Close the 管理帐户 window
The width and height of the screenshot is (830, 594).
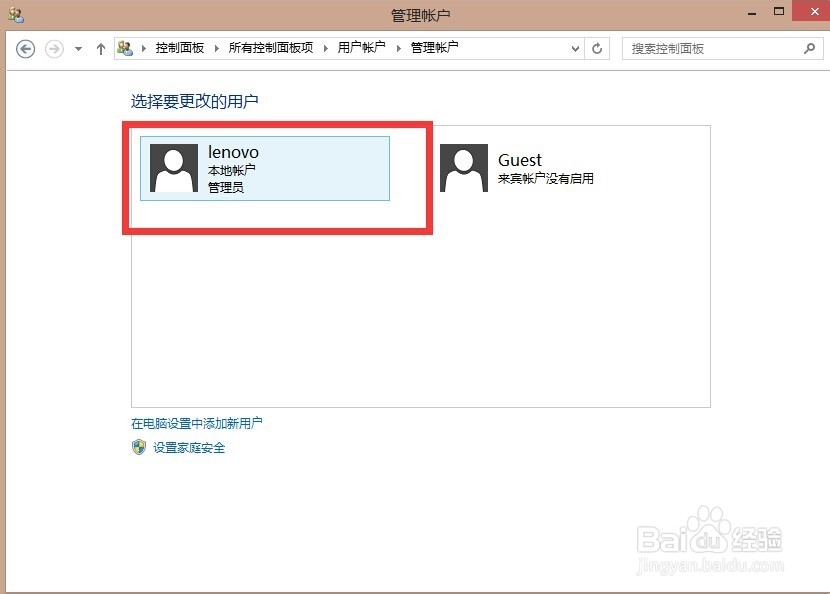[x=813, y=11]
